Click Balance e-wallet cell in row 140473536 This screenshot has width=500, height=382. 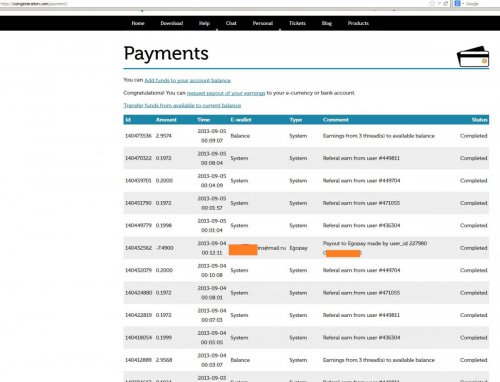point(240,136)
